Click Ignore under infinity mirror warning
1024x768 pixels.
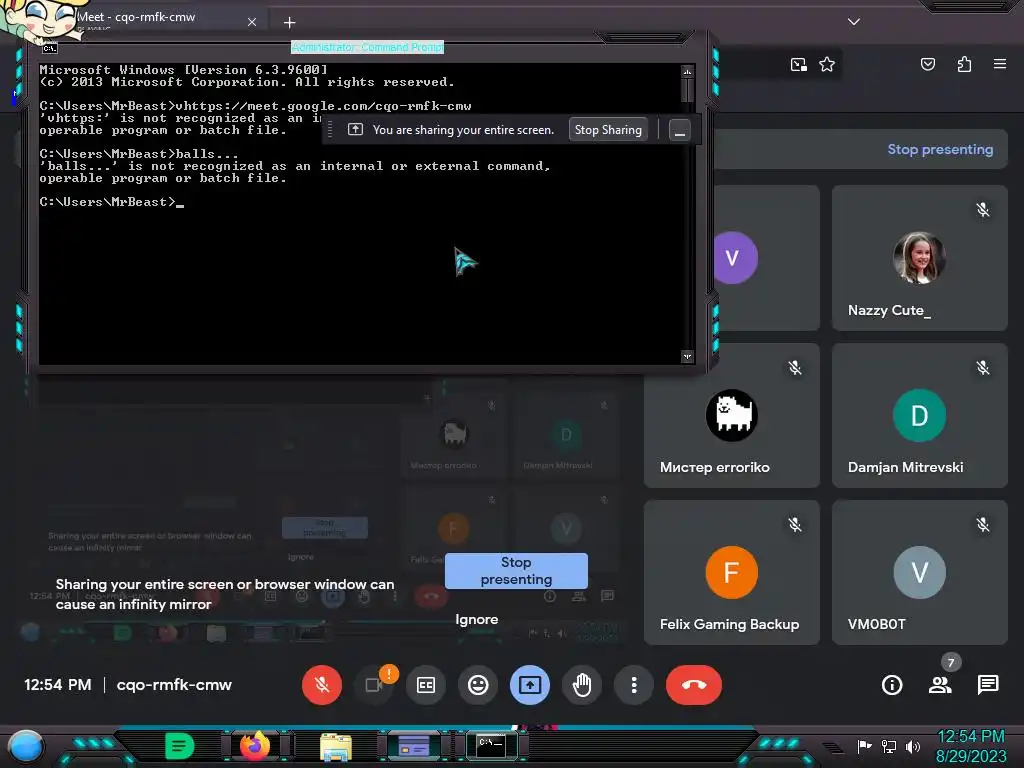point(477,619)
